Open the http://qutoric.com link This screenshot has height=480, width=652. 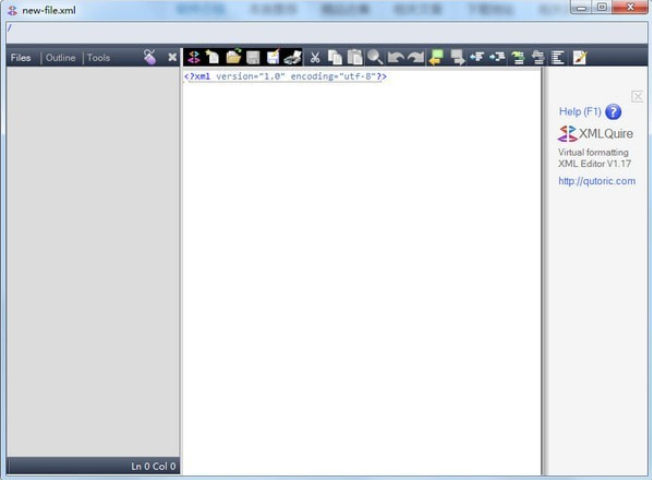(597, 181)
